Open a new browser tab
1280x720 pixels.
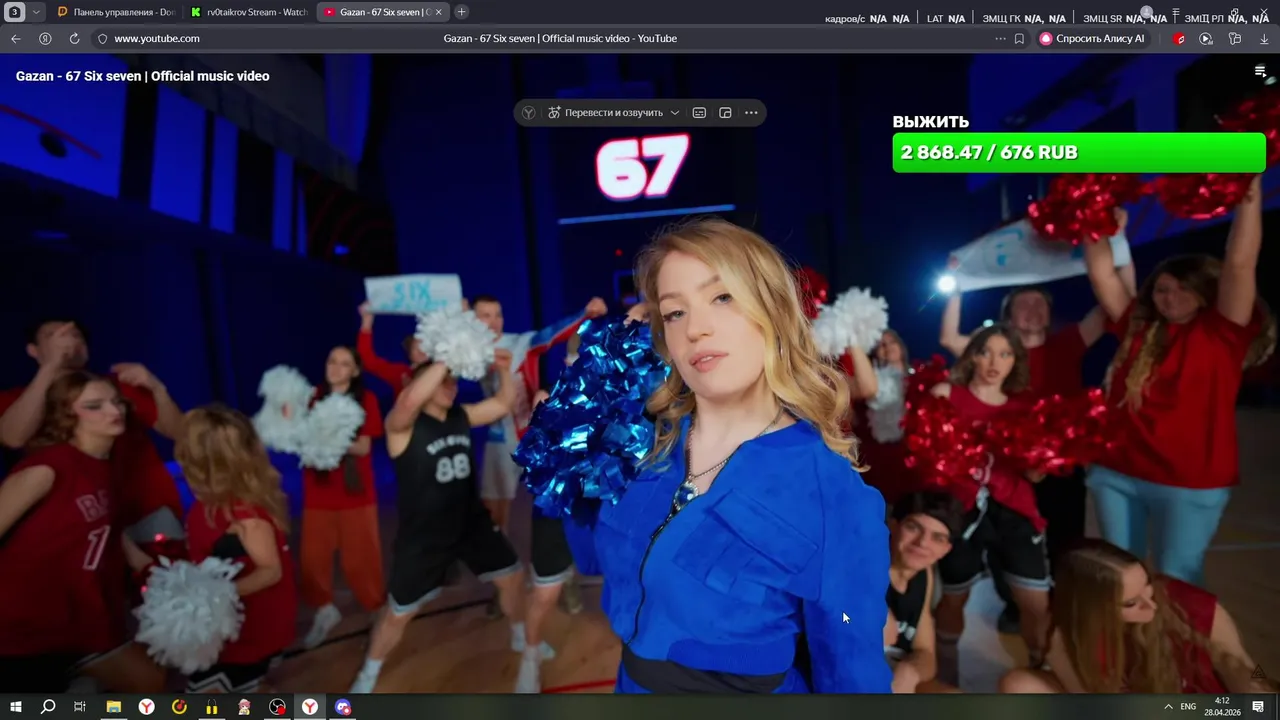(461, 12)
